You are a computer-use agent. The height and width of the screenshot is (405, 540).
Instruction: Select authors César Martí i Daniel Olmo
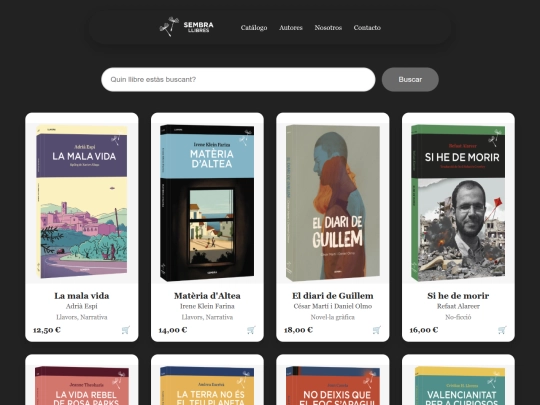click(333, 306)
